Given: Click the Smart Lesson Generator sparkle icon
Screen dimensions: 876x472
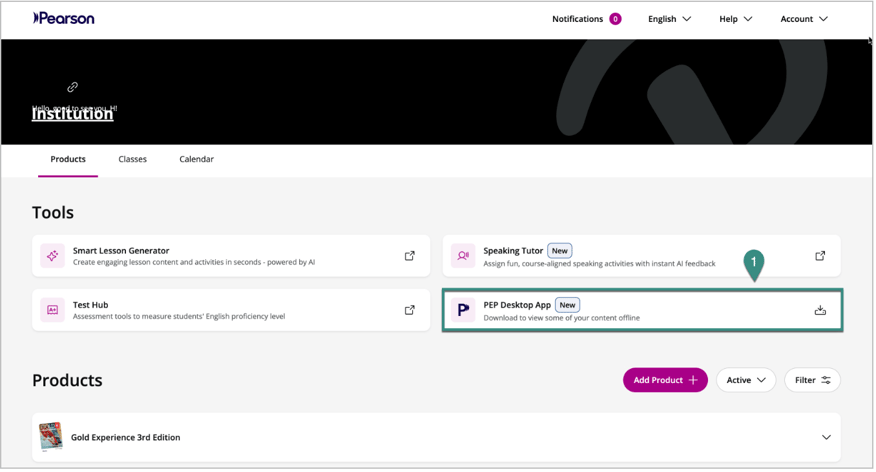Looking at the screenshot, I should (53, 256).
